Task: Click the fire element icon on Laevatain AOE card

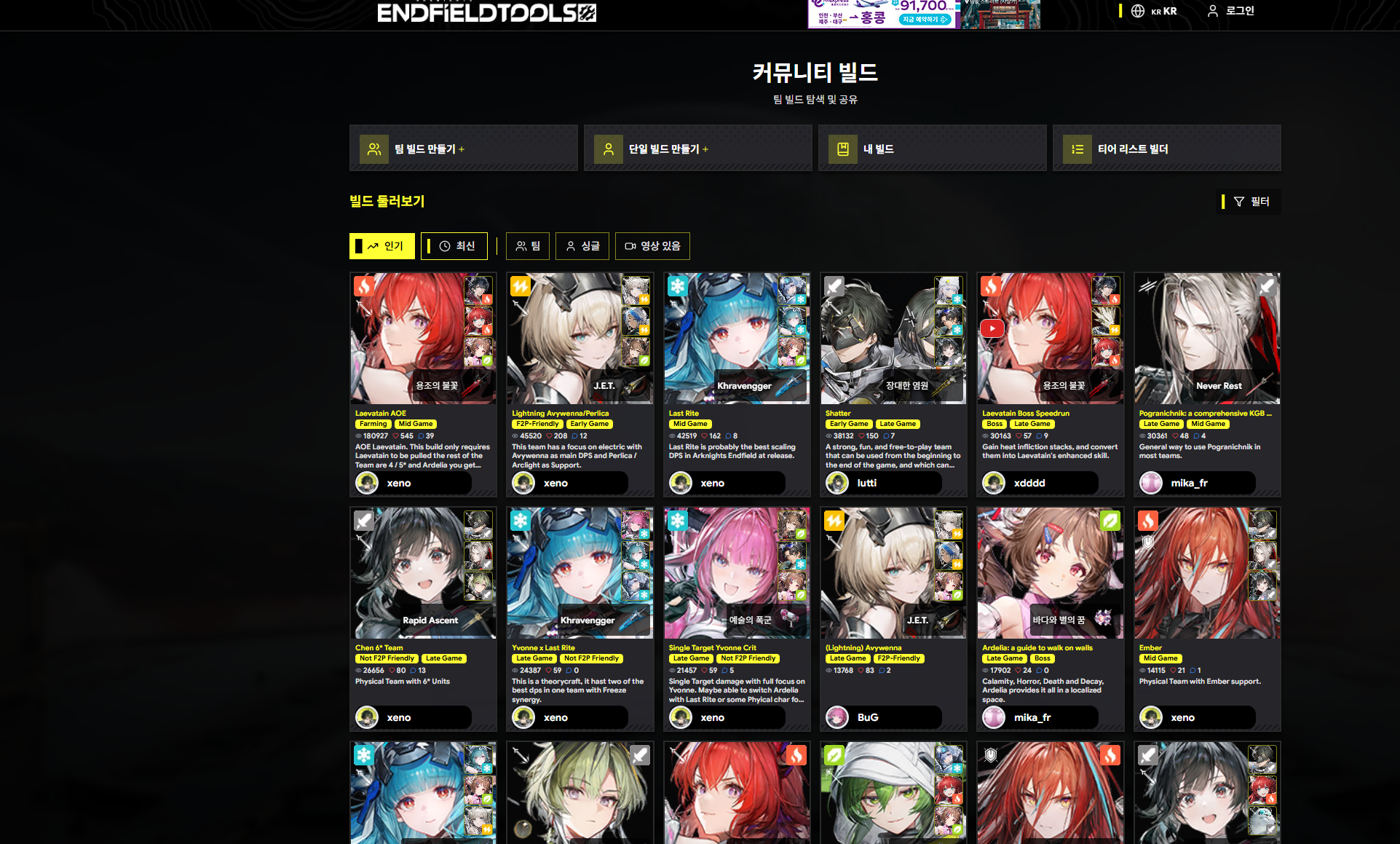Action: coord(364,285)
